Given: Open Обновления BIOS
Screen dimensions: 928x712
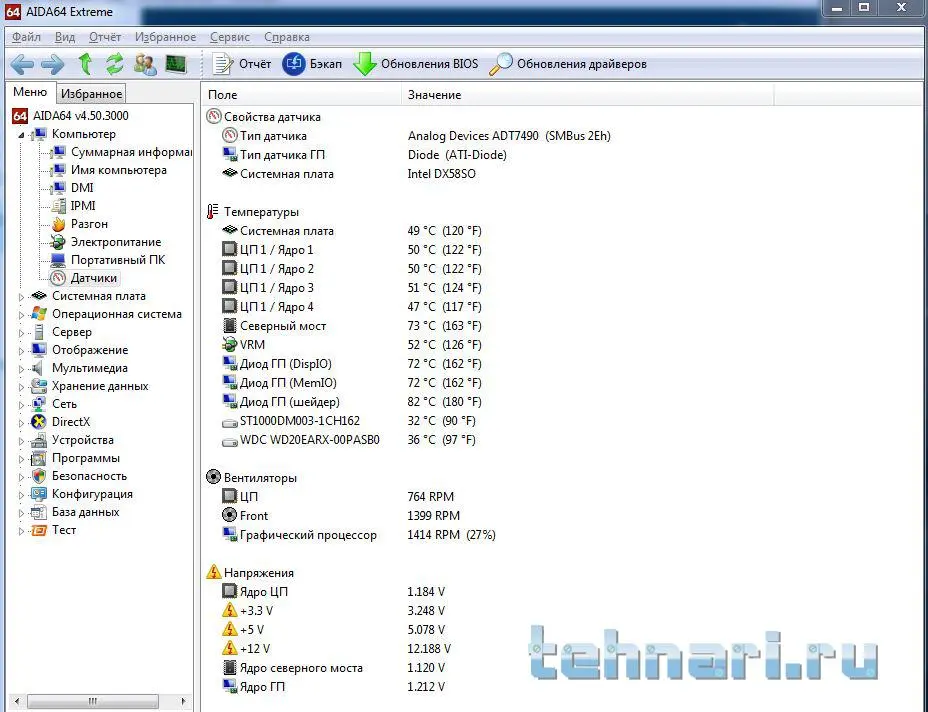Looking at the screenshot, I should [415, 64].
